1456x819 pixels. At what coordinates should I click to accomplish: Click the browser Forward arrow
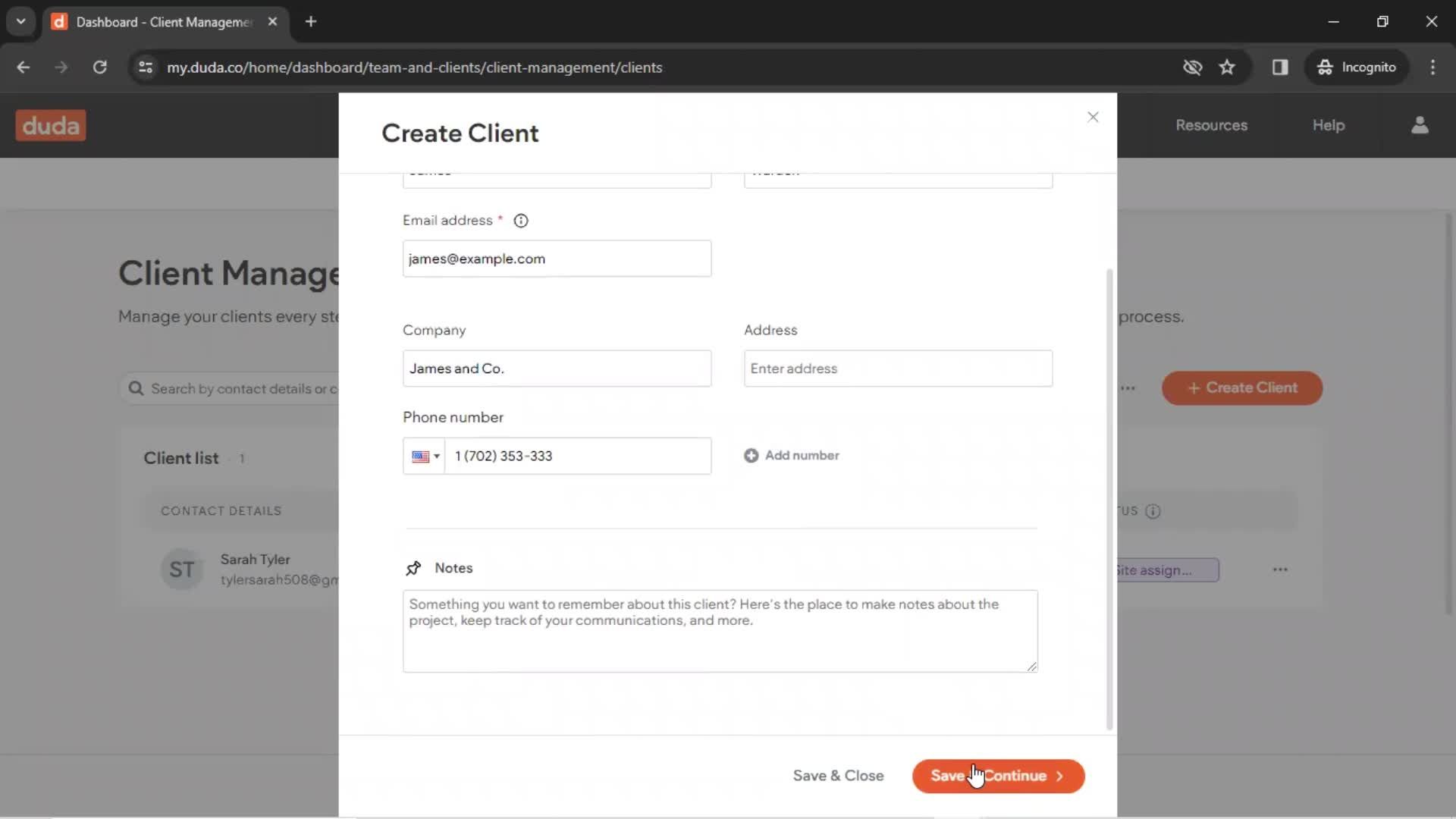(x=61, y=67)
